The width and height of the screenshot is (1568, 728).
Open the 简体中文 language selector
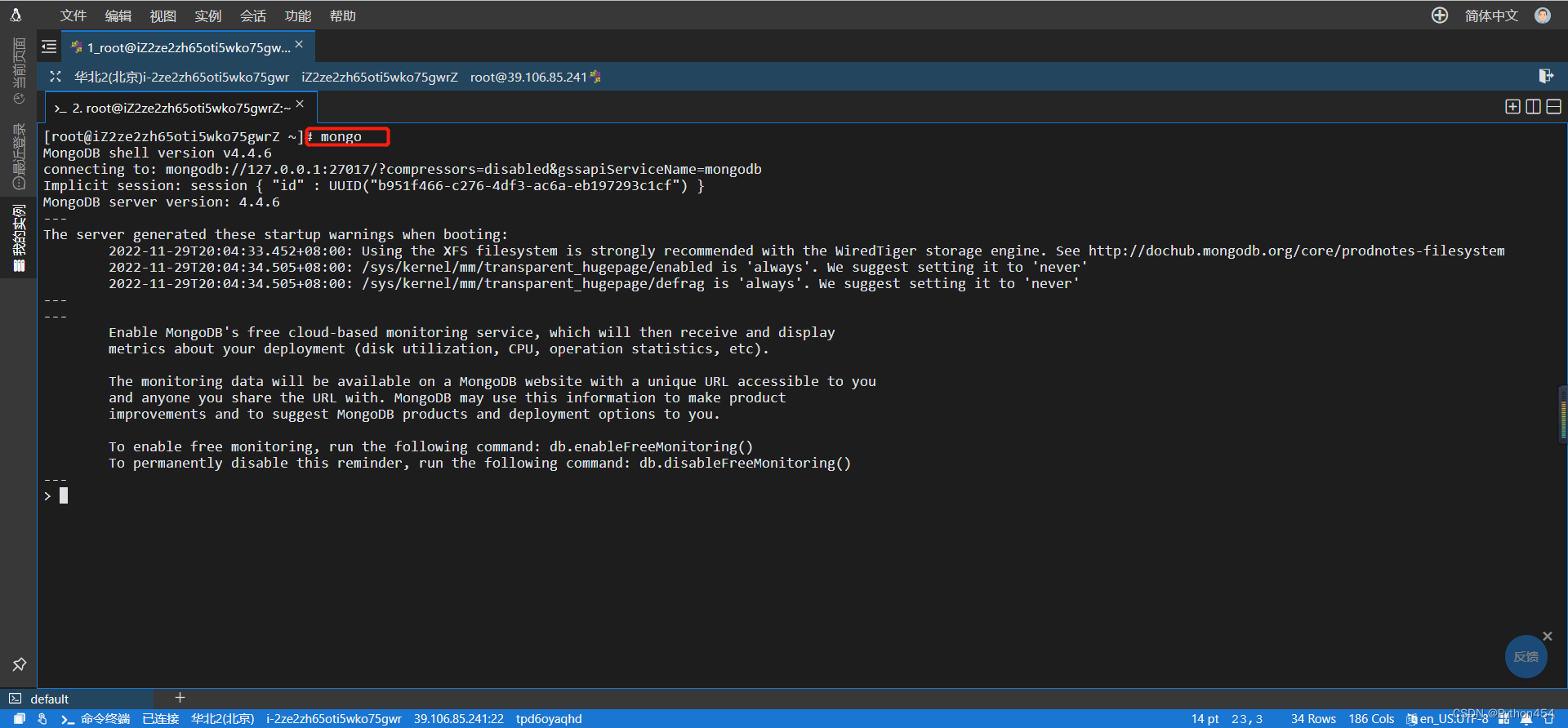tap(1491, 16)
